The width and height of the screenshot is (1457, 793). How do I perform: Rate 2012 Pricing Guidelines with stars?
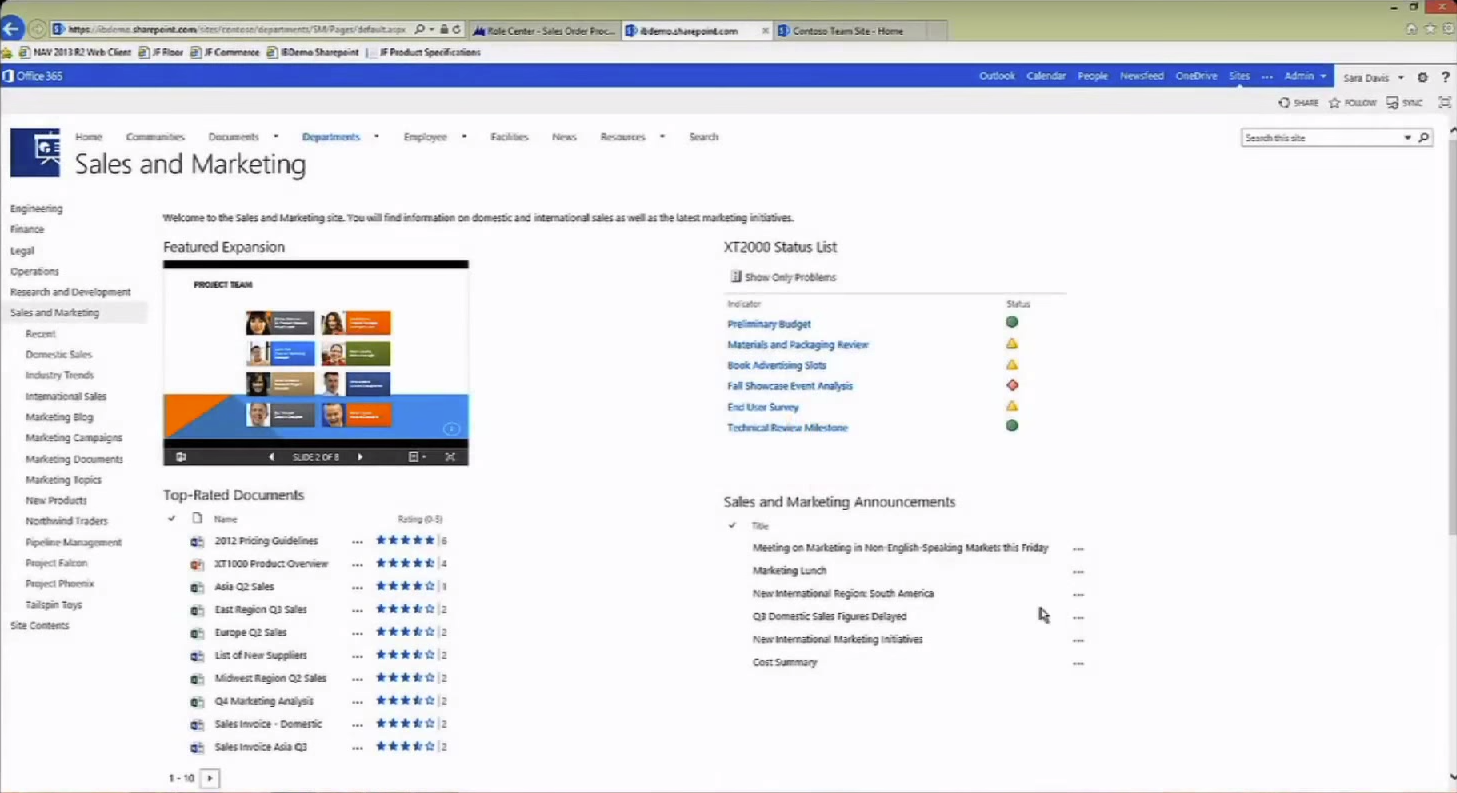(405, 540)
